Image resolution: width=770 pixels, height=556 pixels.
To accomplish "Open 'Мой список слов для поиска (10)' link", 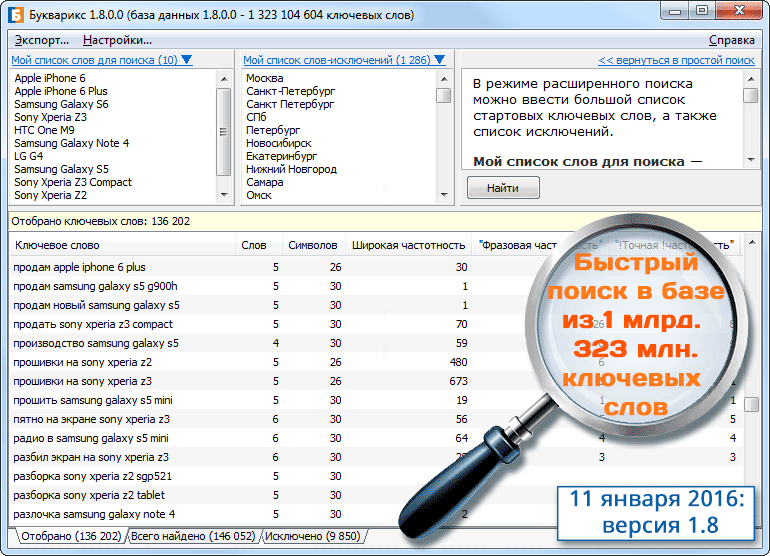I will click(94, 60).
